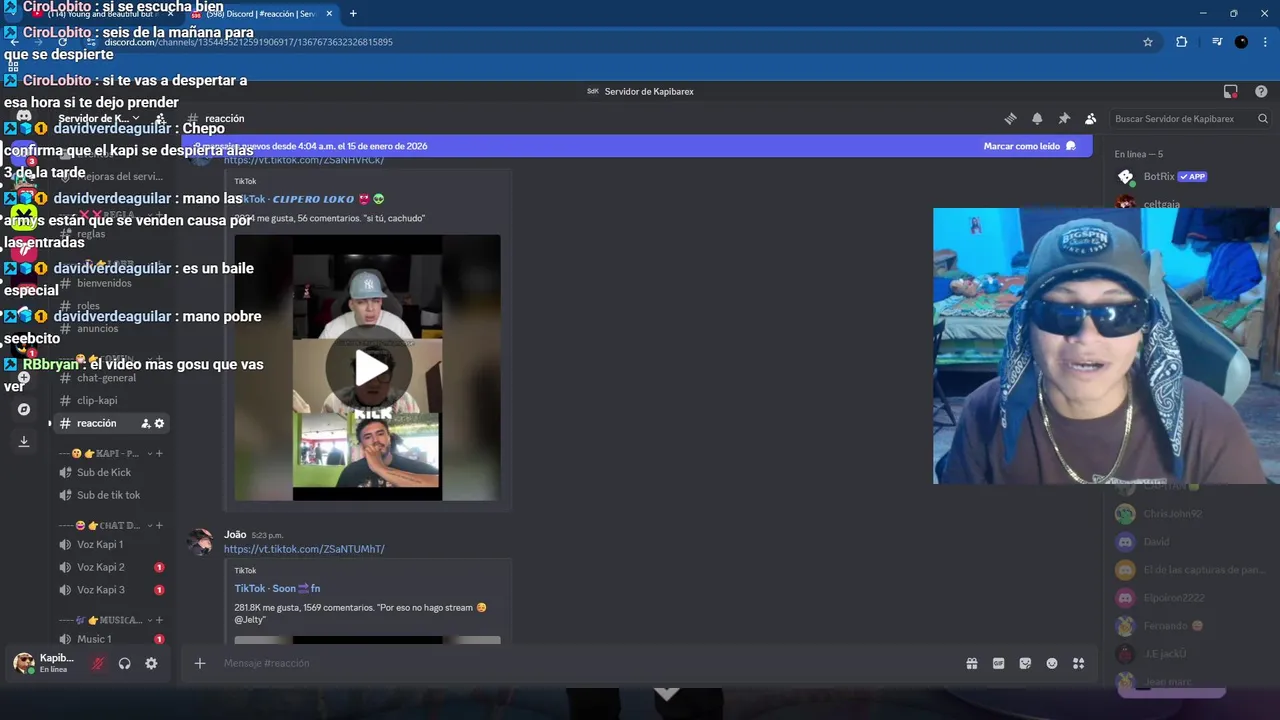This screenshot has height=720, width=1280.
Task: Add channel to CHAT D... category plus
Action: coord(159,525)
